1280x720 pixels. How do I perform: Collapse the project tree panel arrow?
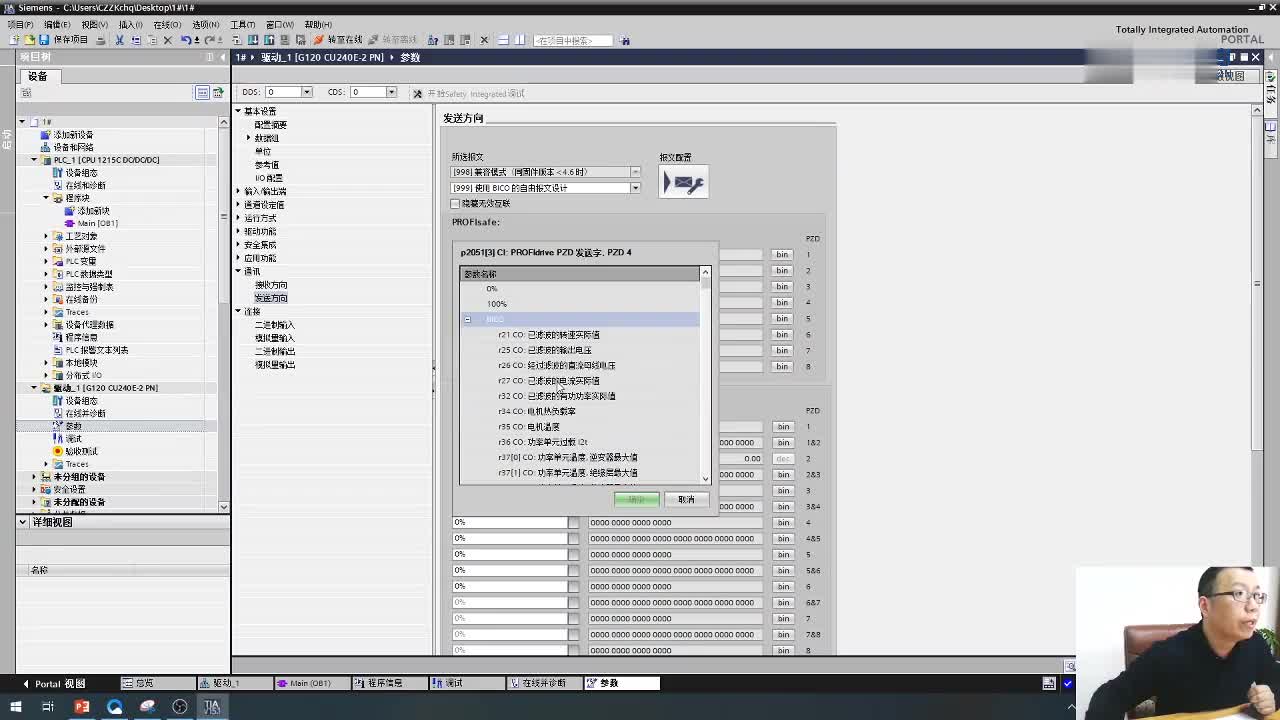pos(223,57)
